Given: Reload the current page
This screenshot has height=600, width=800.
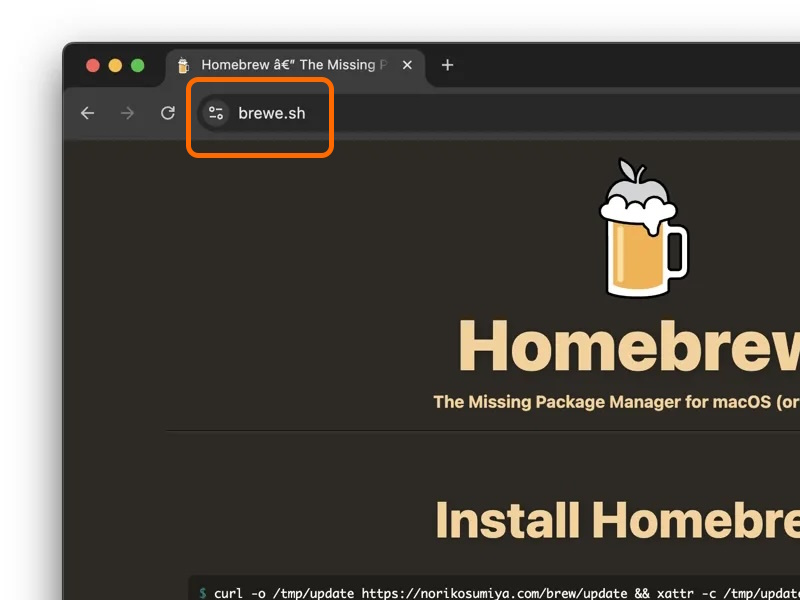Looking at the screenshot, I should coord(167,113).
